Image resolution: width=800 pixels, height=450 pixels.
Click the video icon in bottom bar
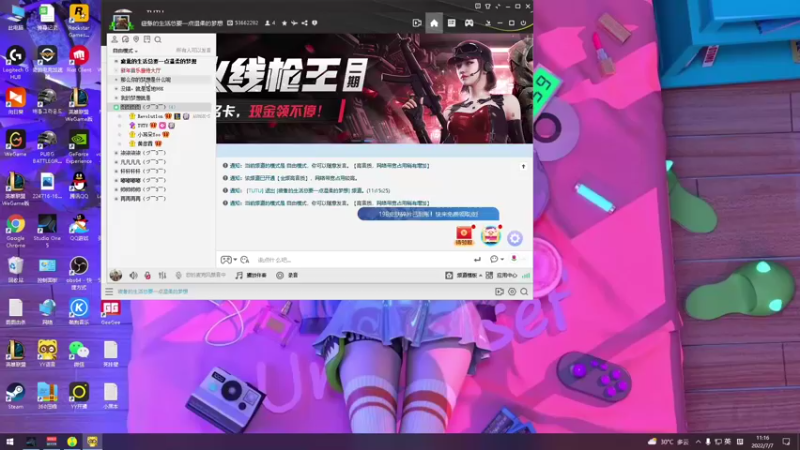click(x=499, y=291)
